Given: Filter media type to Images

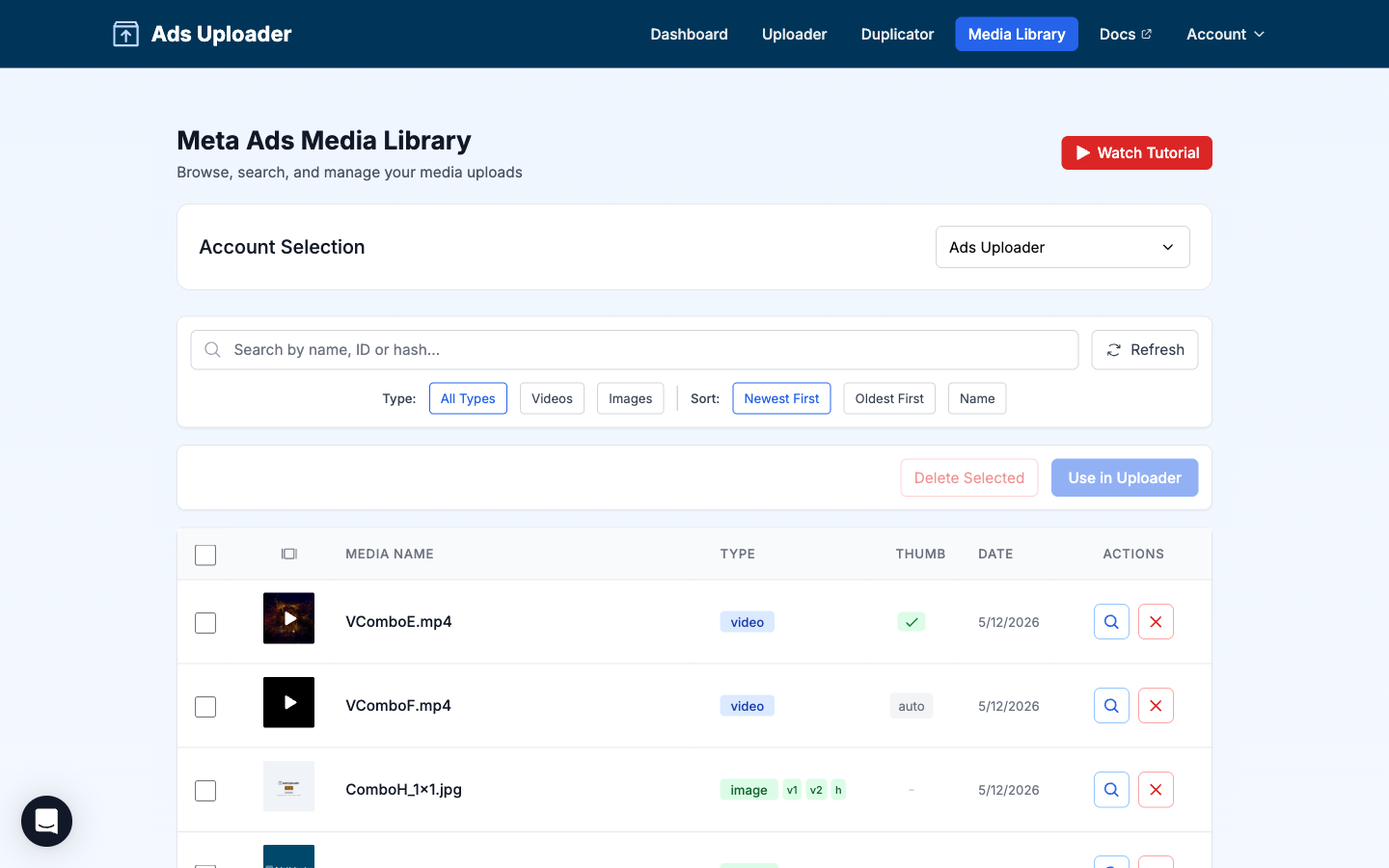Looking at the screenshot, I should tap(631, 398).
